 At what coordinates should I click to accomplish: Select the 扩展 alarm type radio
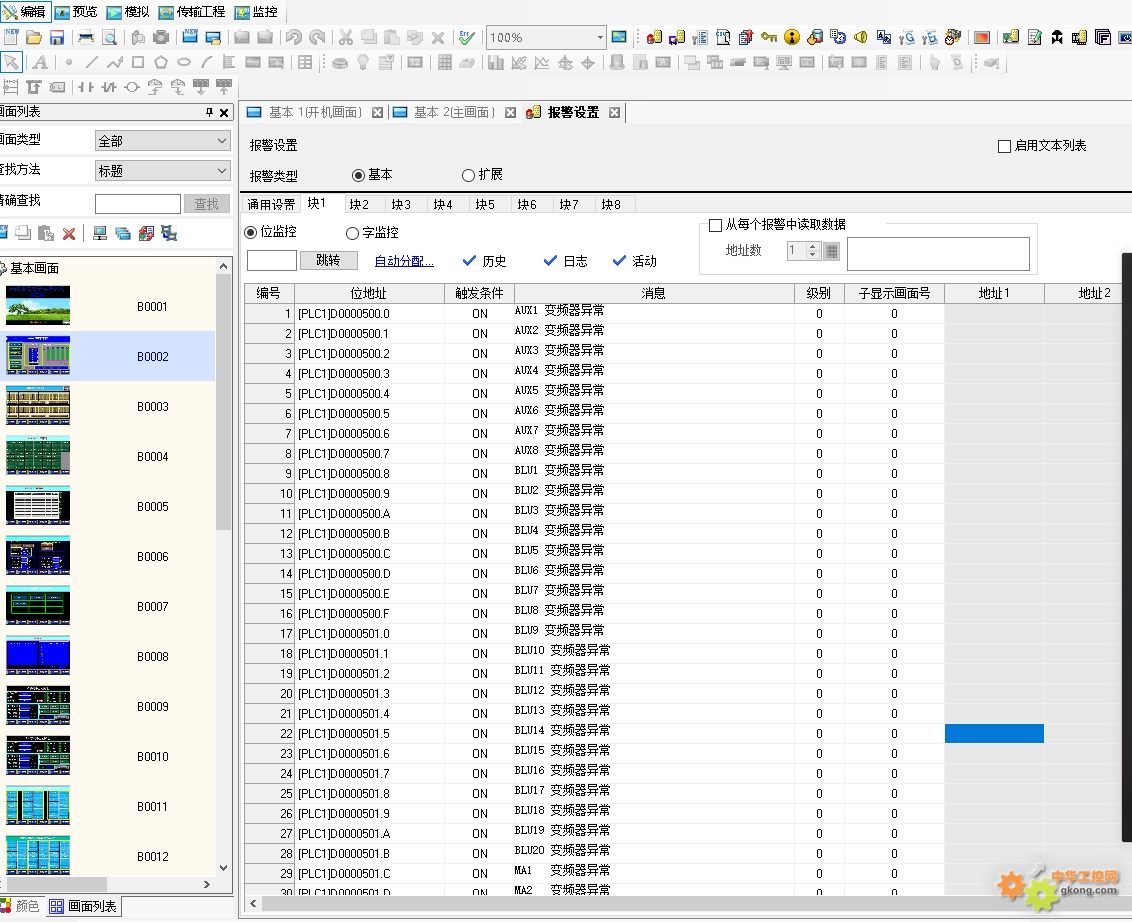[468, 175]
